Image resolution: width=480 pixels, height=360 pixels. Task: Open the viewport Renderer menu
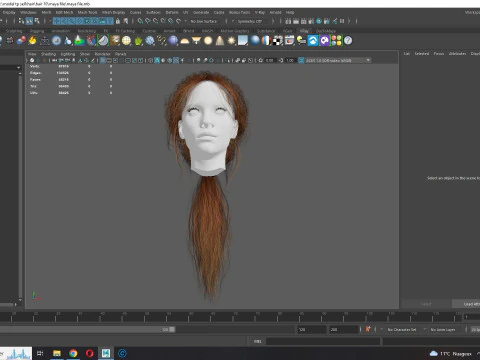pyautogui.click(x=102, y=54)
